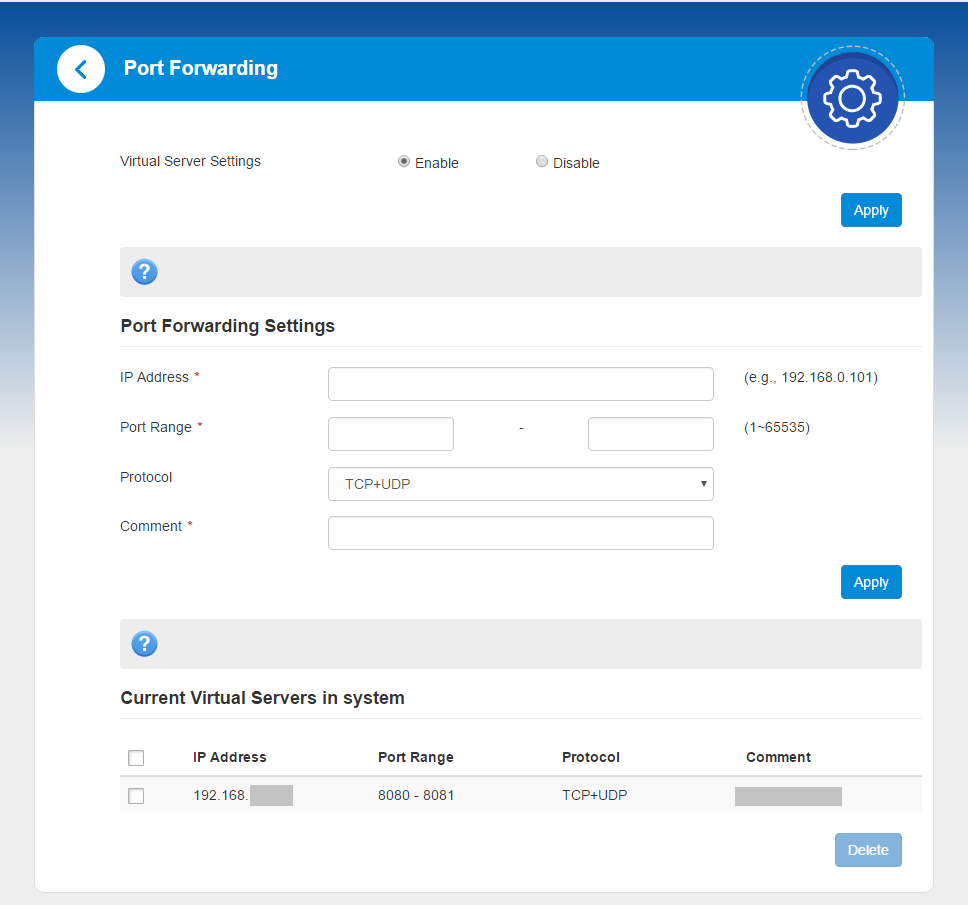
Task: Open the settings gear icon
Action: tap(852, 97)
